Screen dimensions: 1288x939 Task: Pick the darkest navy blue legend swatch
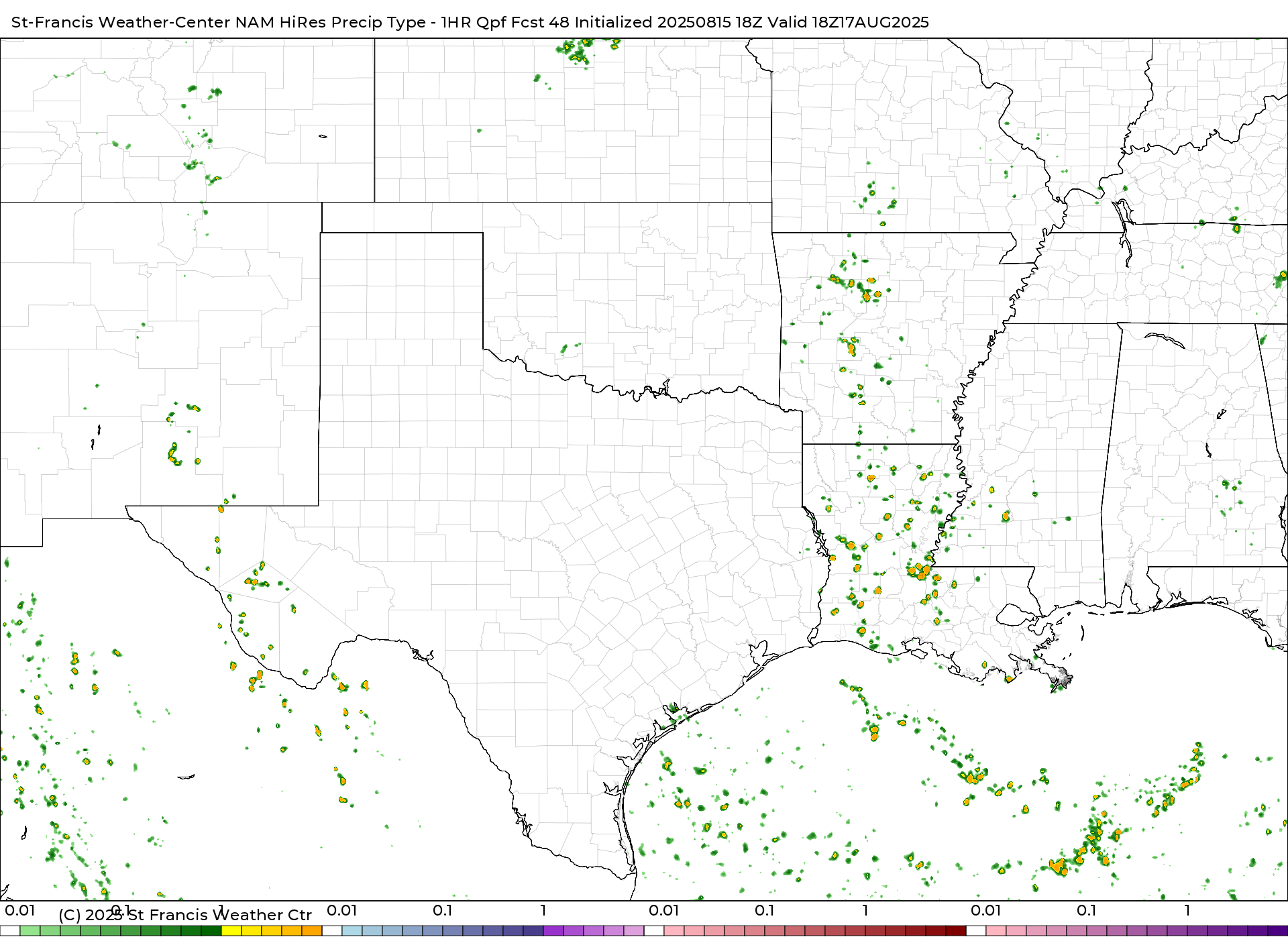(533, 931)
